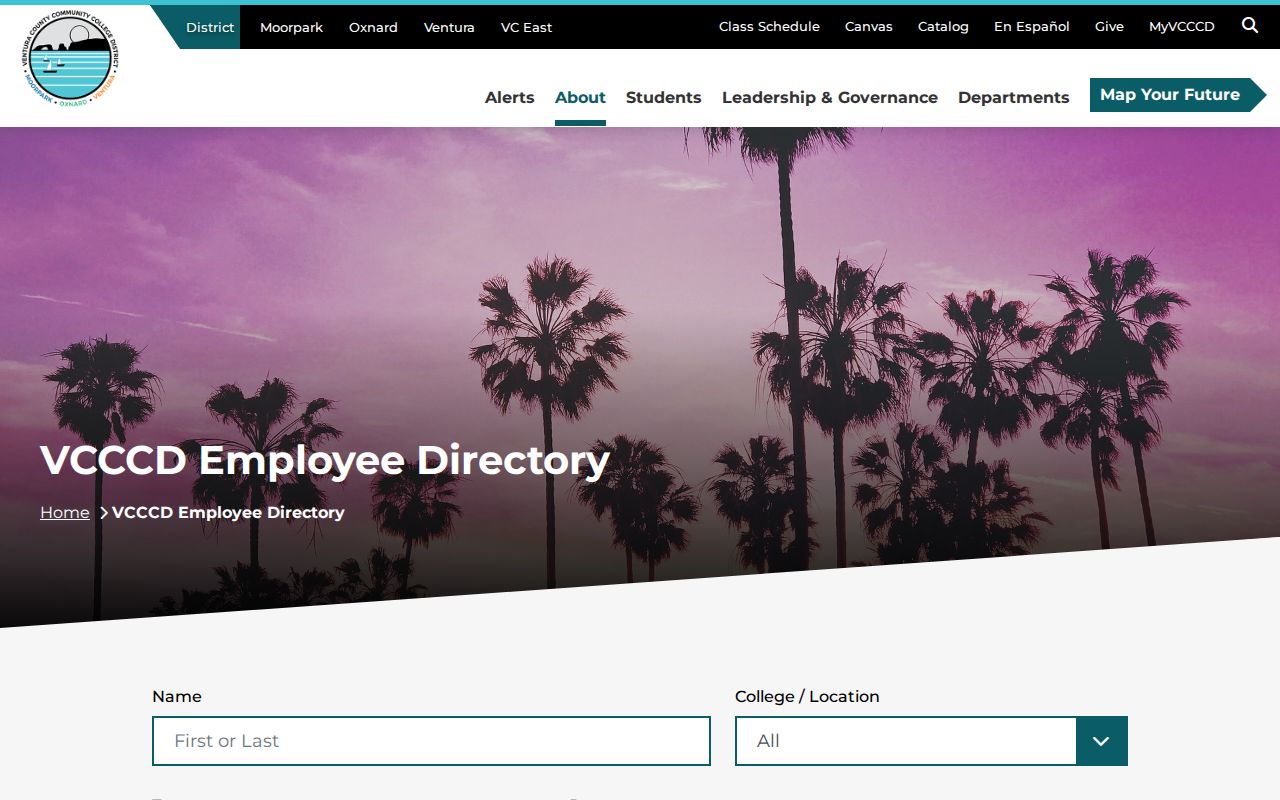This screenshot has width=1280, height=800.
Task: Open the Ventura college link
Action: point(449,27)
